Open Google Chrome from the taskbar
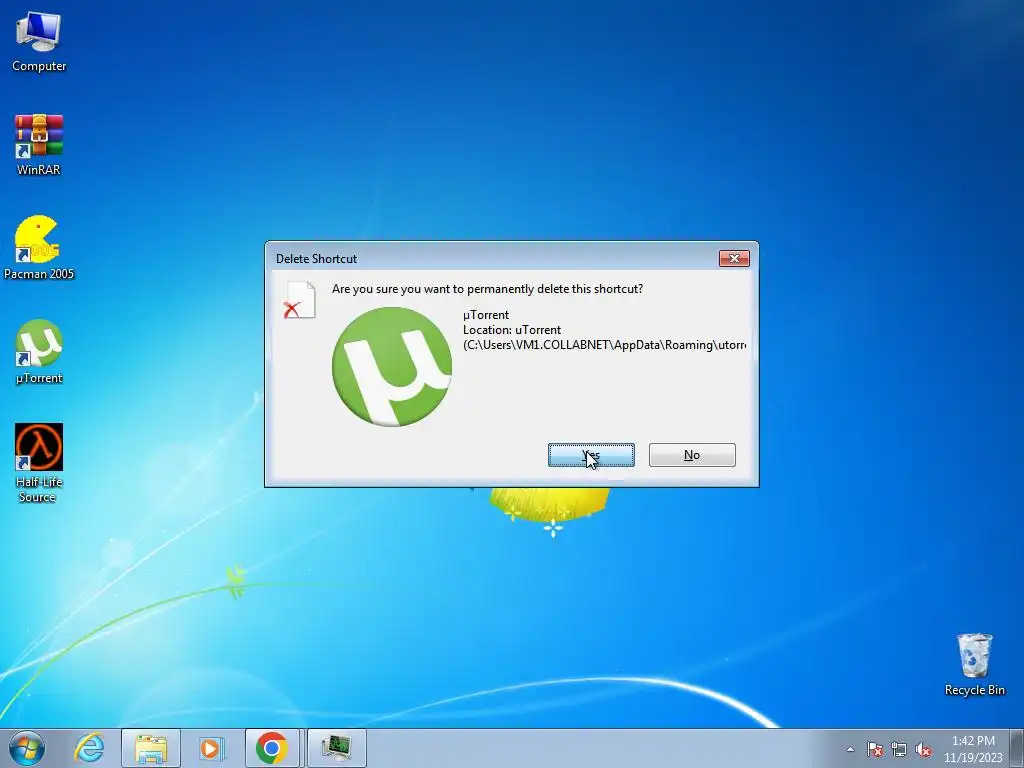Screen dimensions: 1024x768 point(272,748)
